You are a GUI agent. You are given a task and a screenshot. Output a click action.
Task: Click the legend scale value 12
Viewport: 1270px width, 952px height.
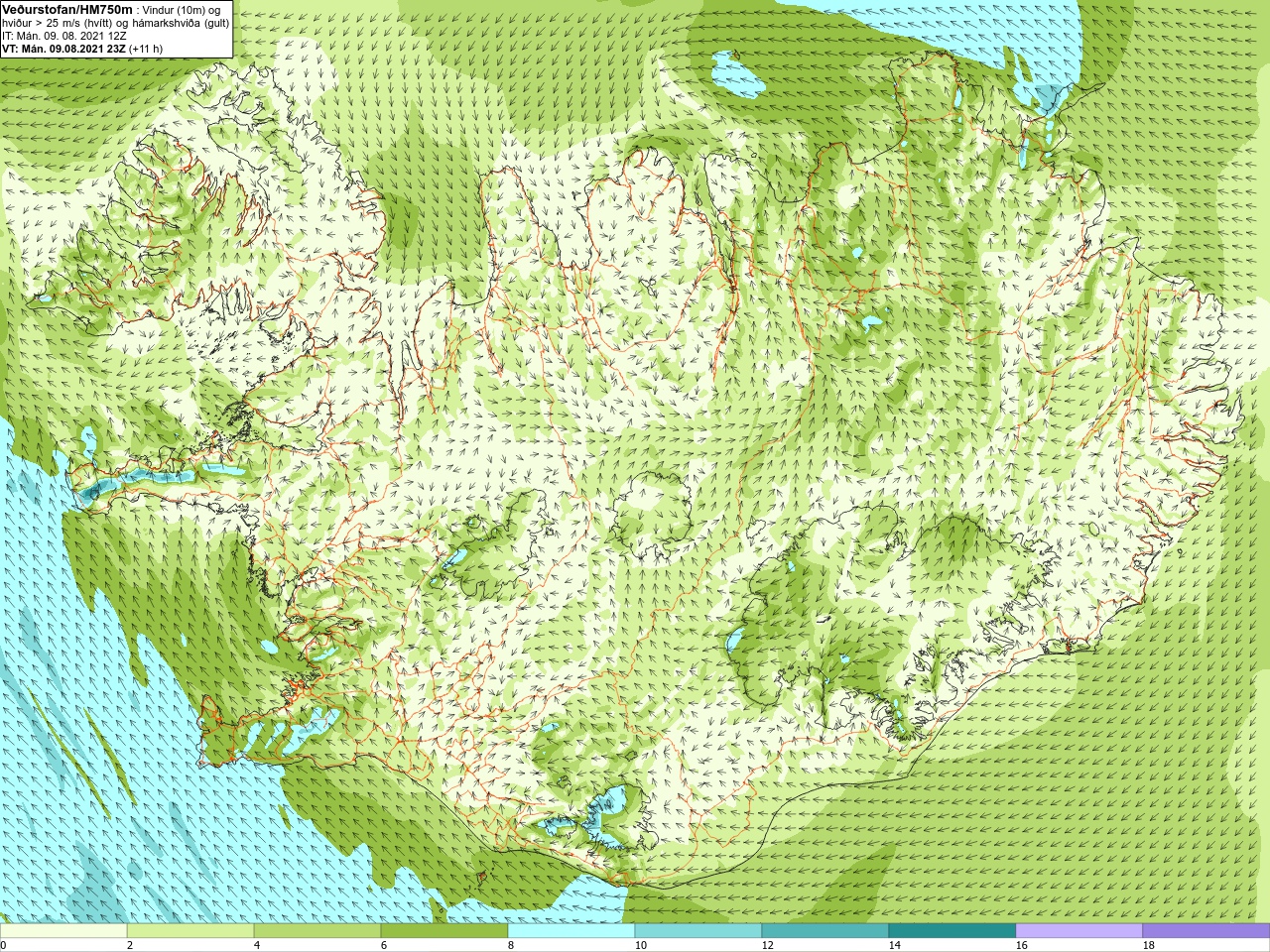pyautogui.click(x=768, y=945)
